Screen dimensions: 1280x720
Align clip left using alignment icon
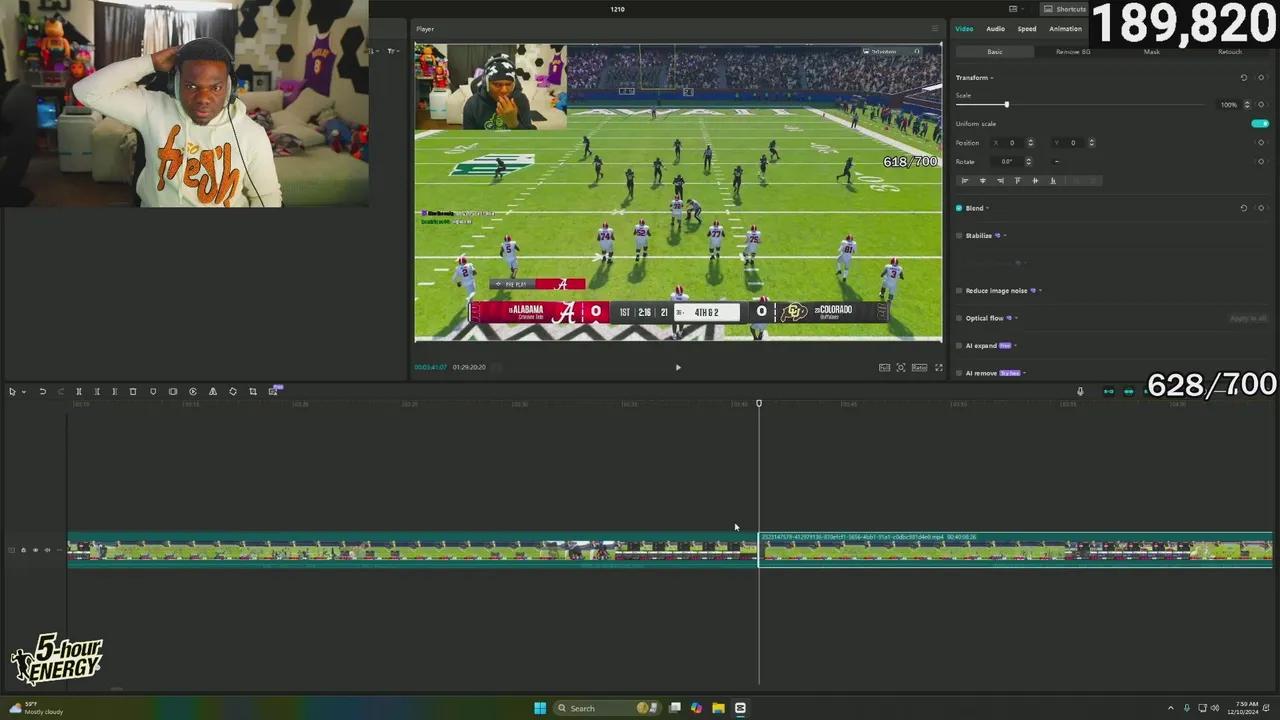965,181
